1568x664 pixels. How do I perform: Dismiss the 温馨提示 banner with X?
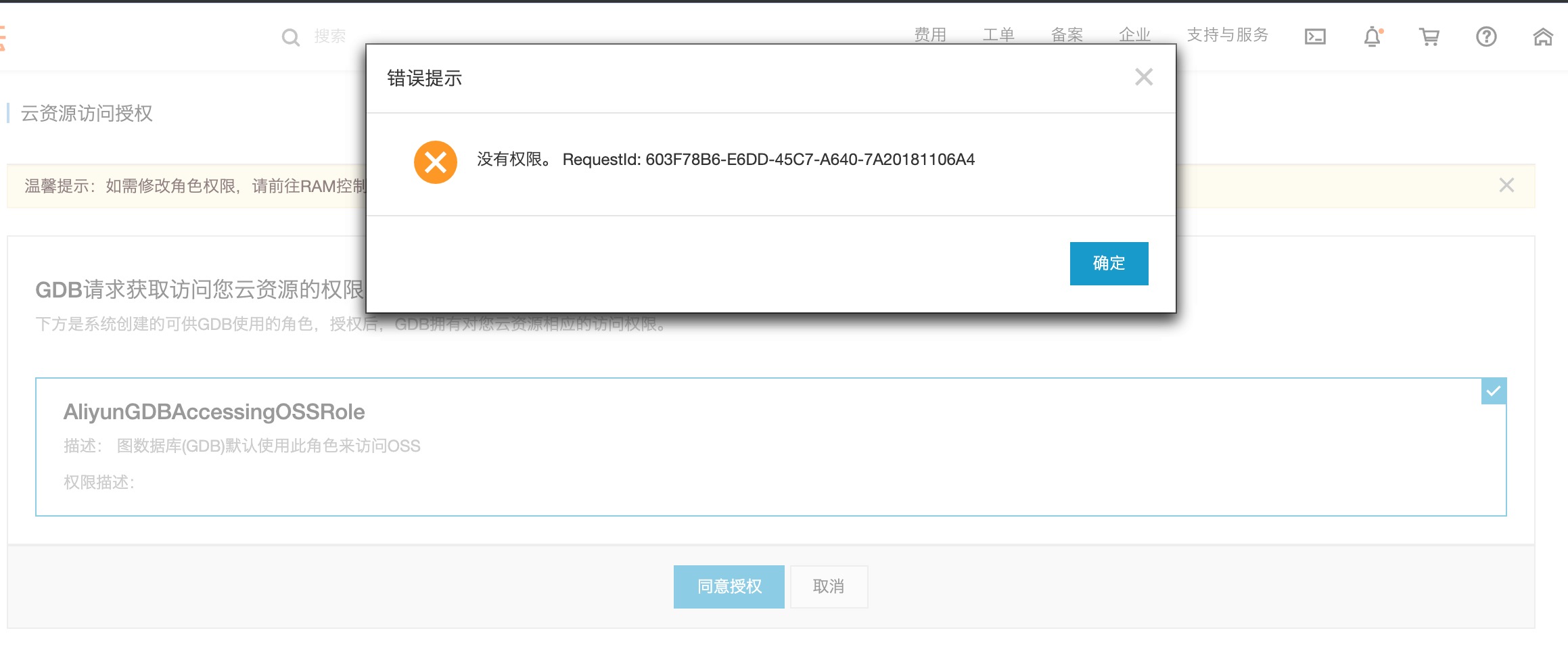[1506, 185]
